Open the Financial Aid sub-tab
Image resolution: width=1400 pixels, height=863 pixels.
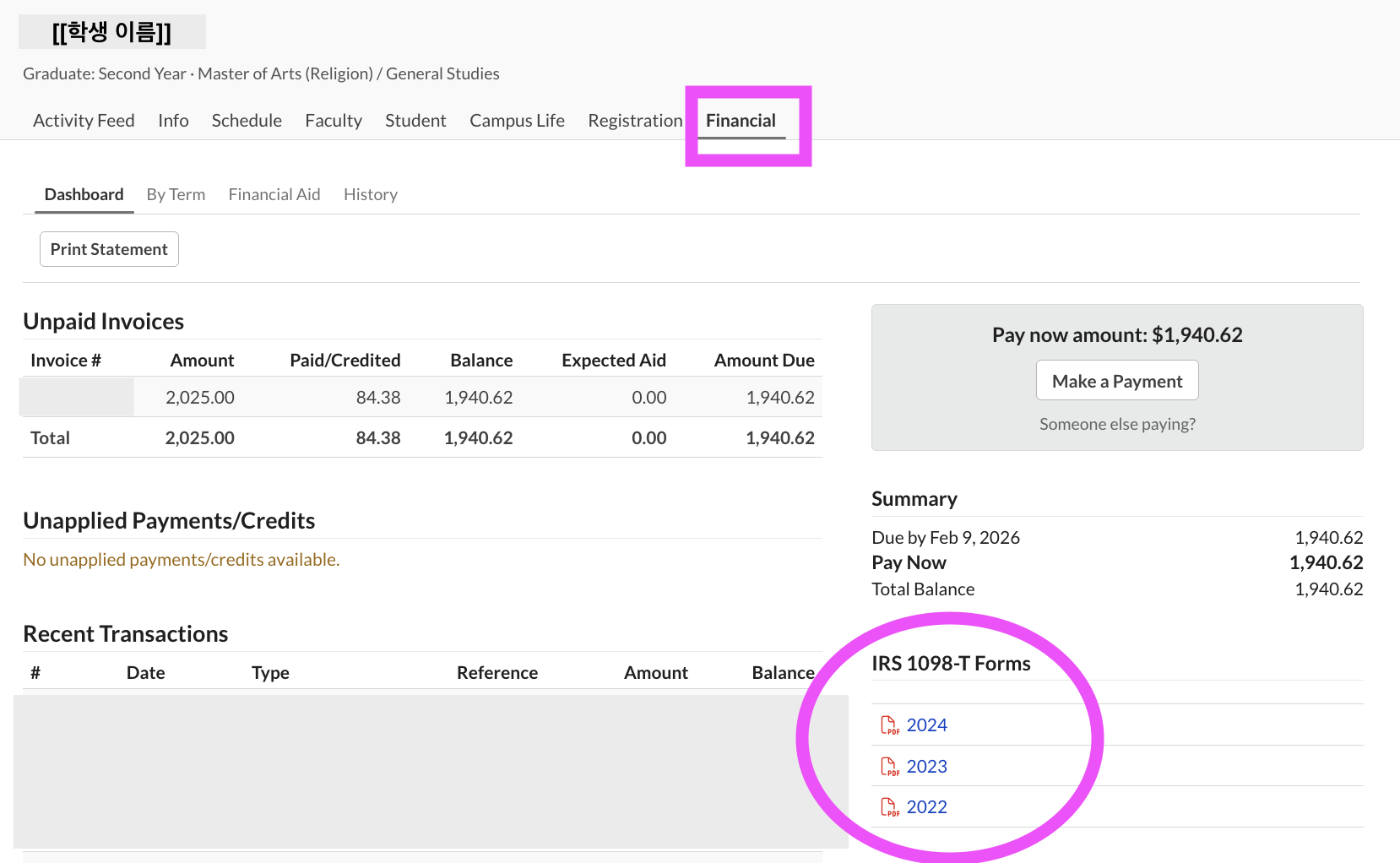pos(274,194)
